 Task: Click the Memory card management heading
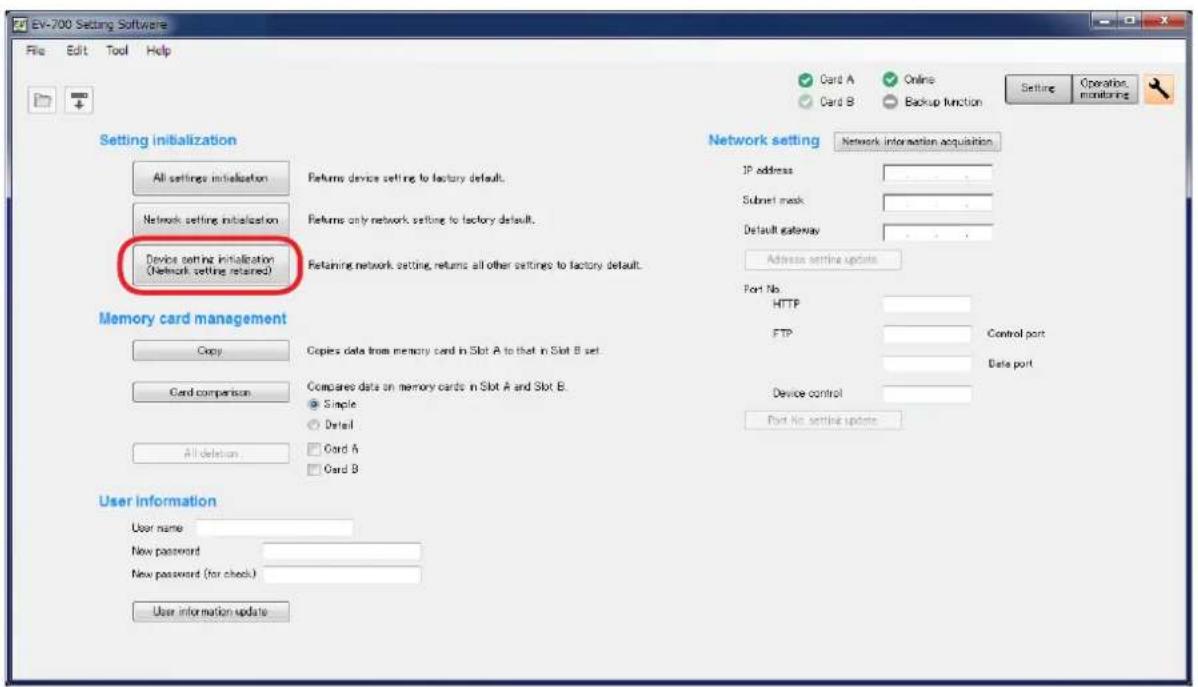tap(193, 319)
